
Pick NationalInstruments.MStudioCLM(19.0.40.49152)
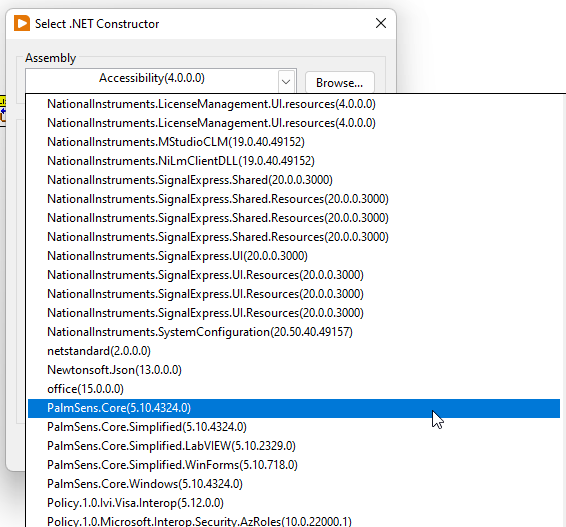click(294, 142)
